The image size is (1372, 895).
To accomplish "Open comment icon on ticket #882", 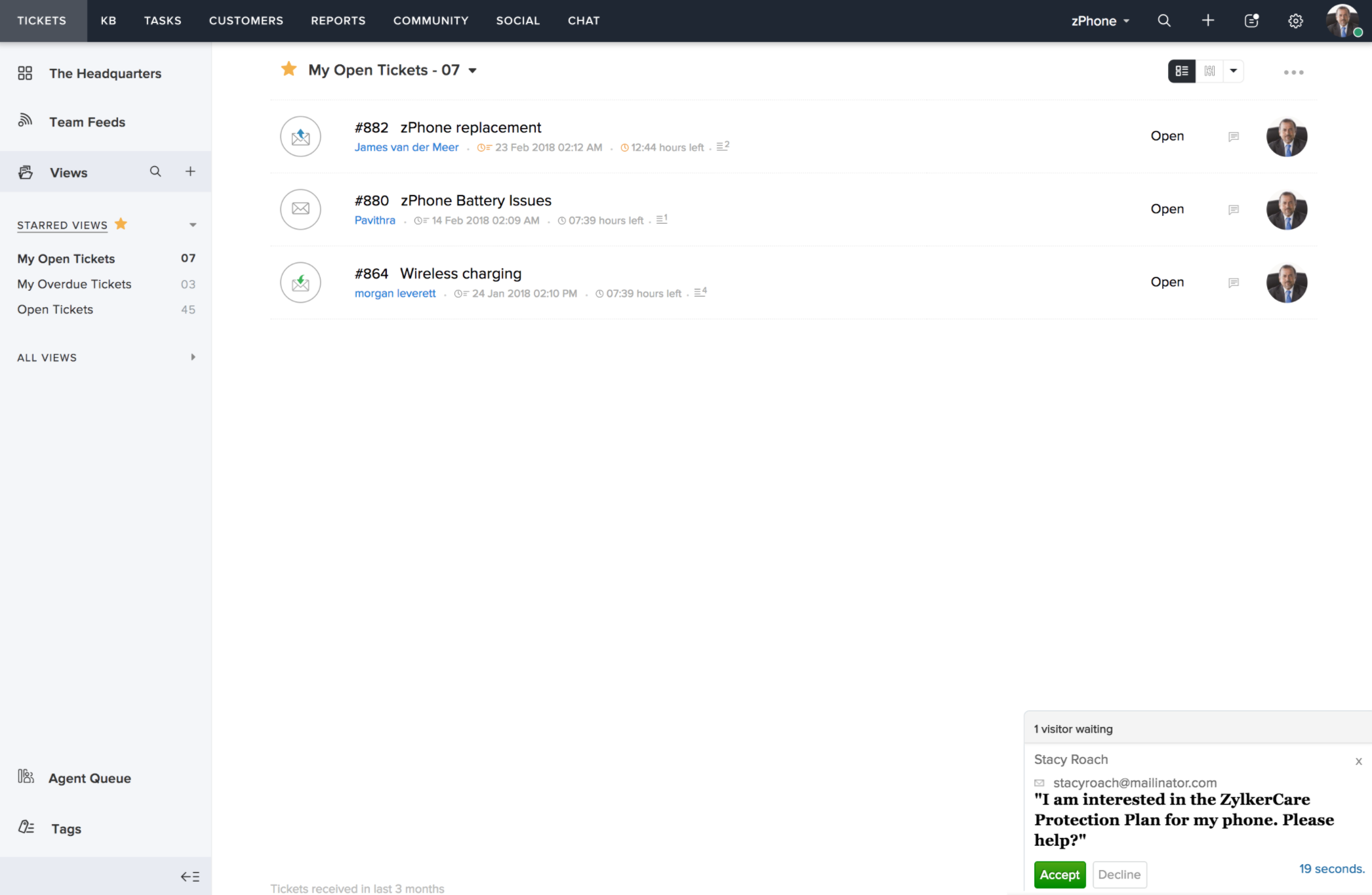I will tap(1234, 136).
